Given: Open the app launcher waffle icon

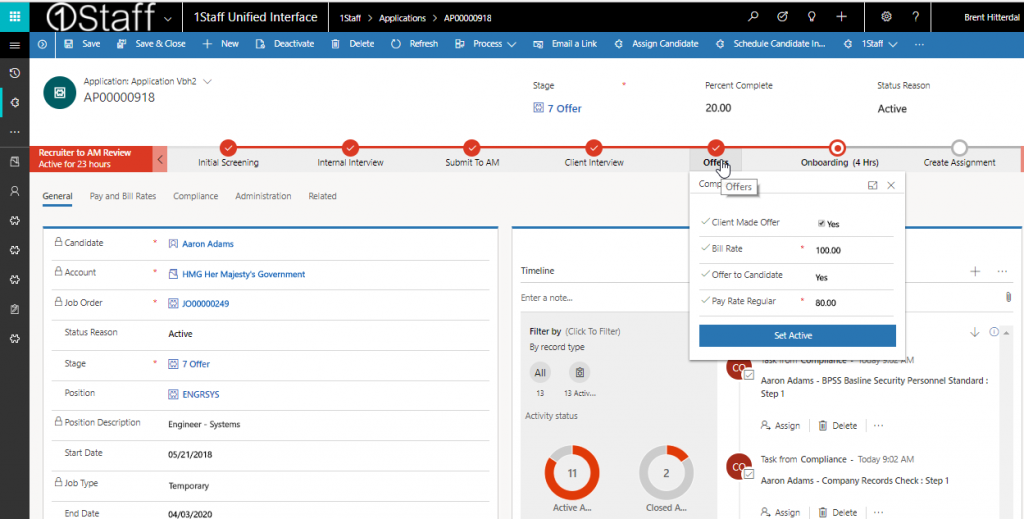Looking at the screenshot, I should pos(14,16).
